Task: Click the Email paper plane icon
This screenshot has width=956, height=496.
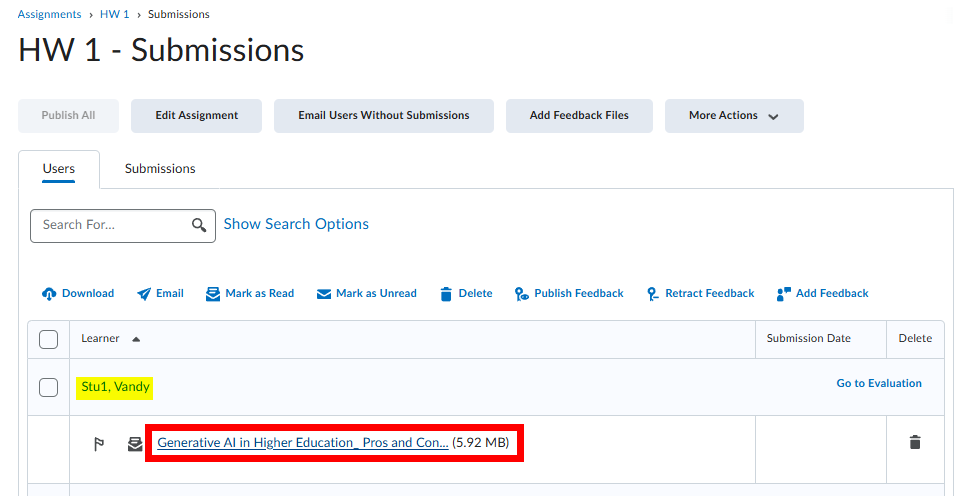Action: tap(144, 294)
